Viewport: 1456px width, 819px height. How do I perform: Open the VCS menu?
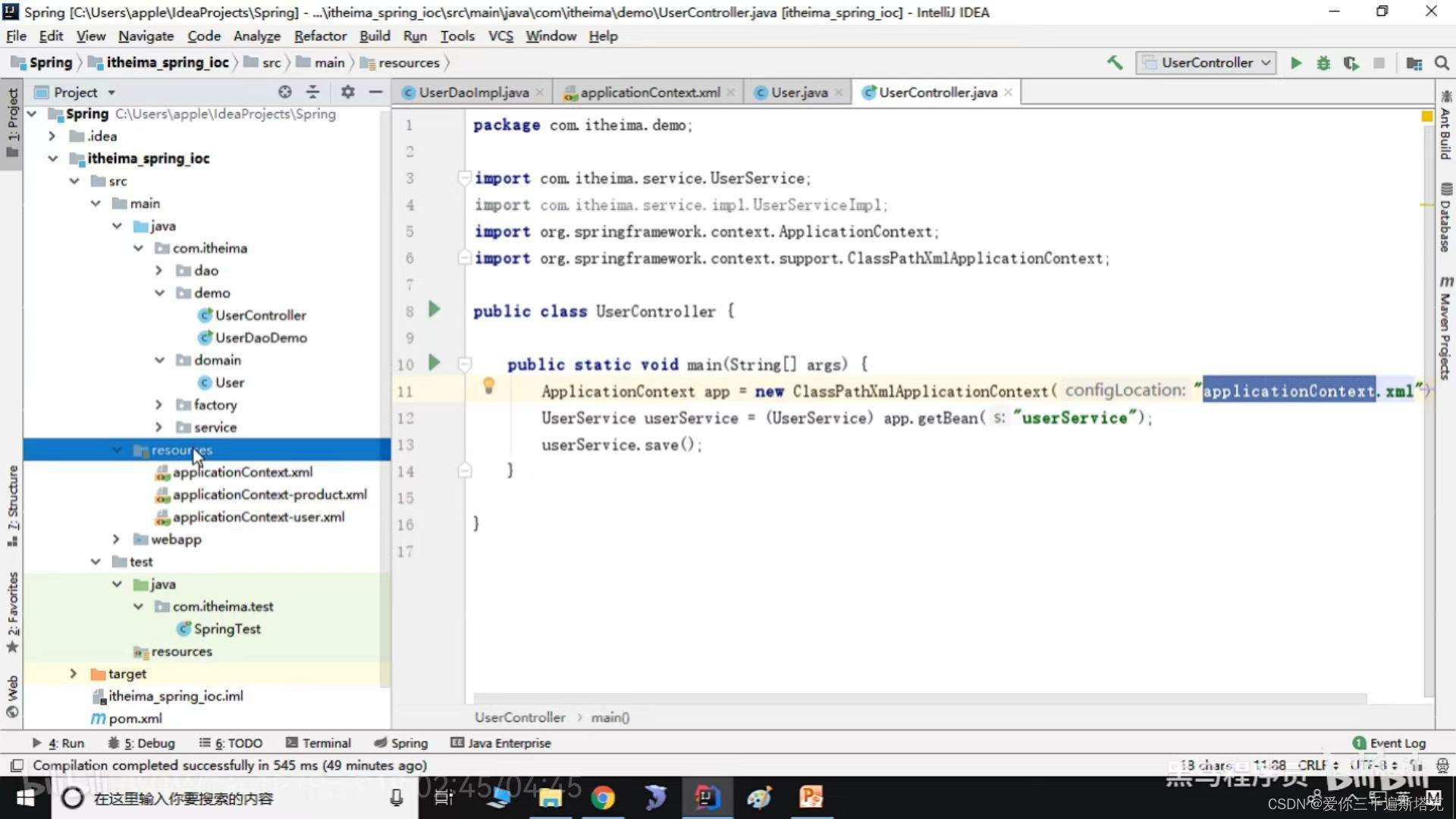coord(500,36)
